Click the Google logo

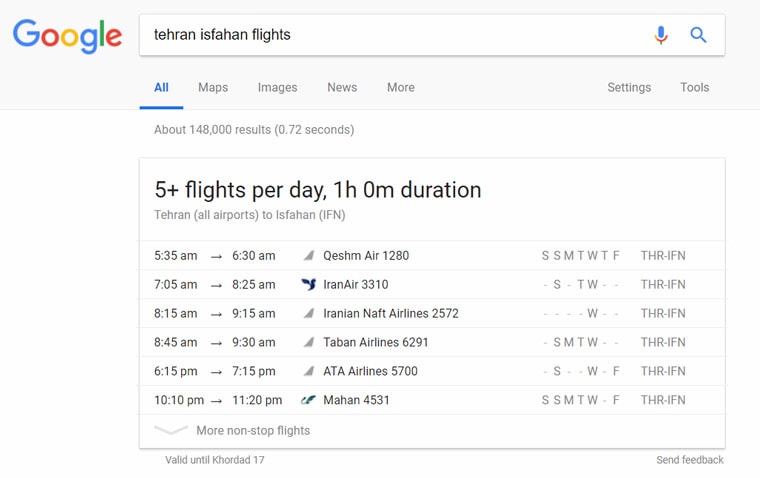(67, 36)
